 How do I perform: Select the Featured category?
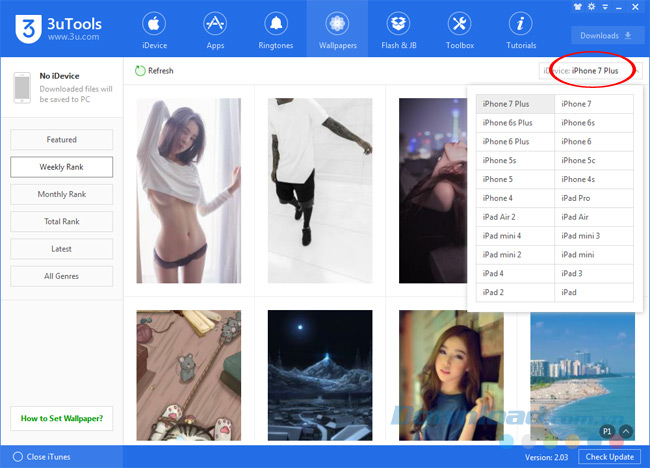[61, 140]
